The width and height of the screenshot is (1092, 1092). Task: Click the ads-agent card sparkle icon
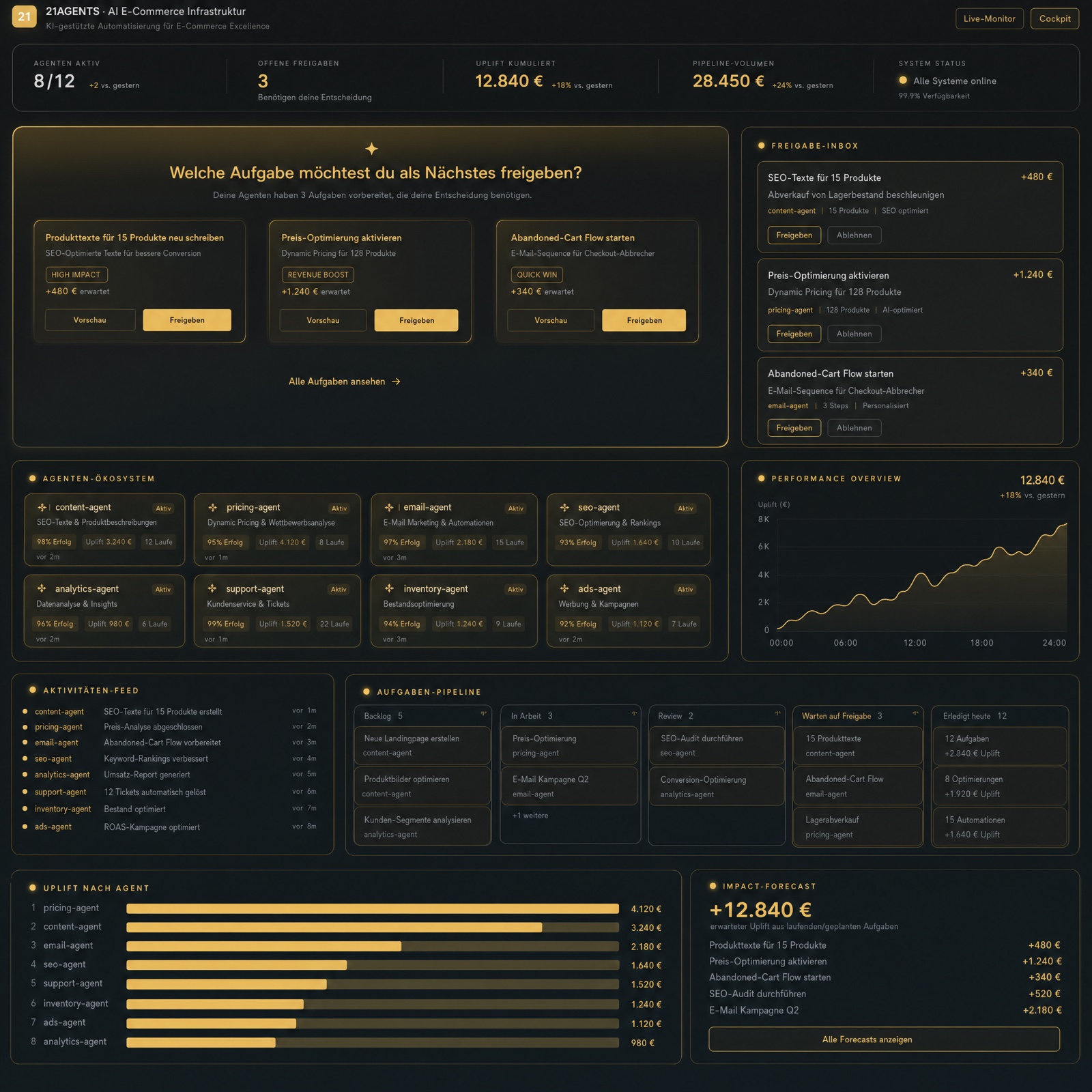(564, 588)
